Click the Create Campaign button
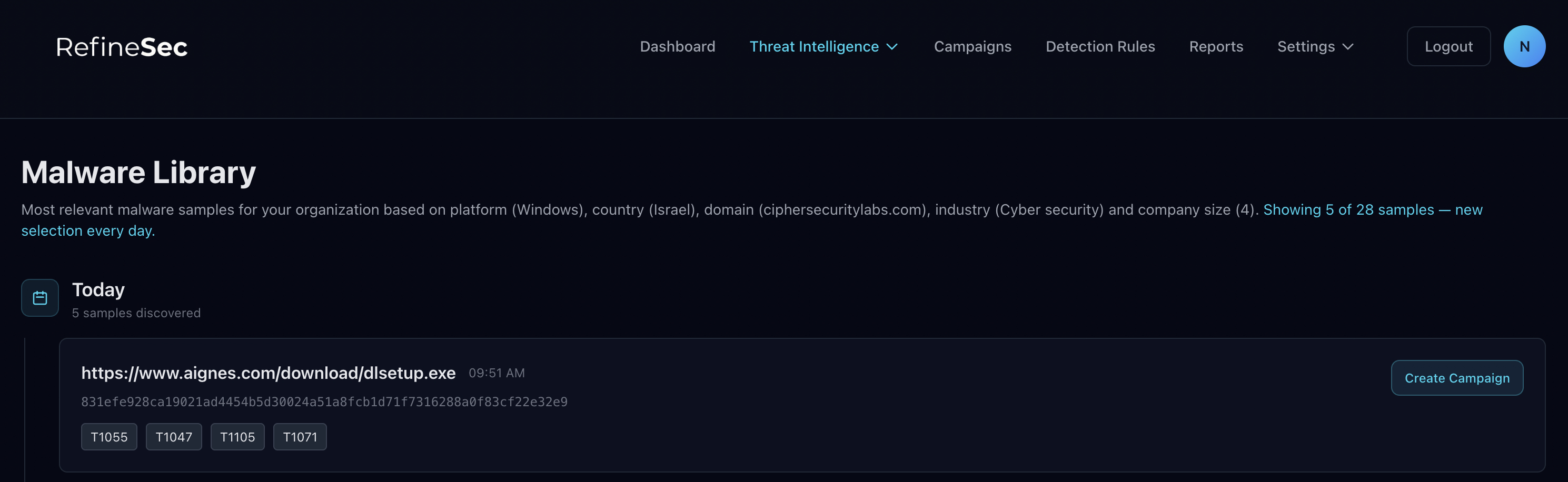1568x482 pixels. point(1457,377)
